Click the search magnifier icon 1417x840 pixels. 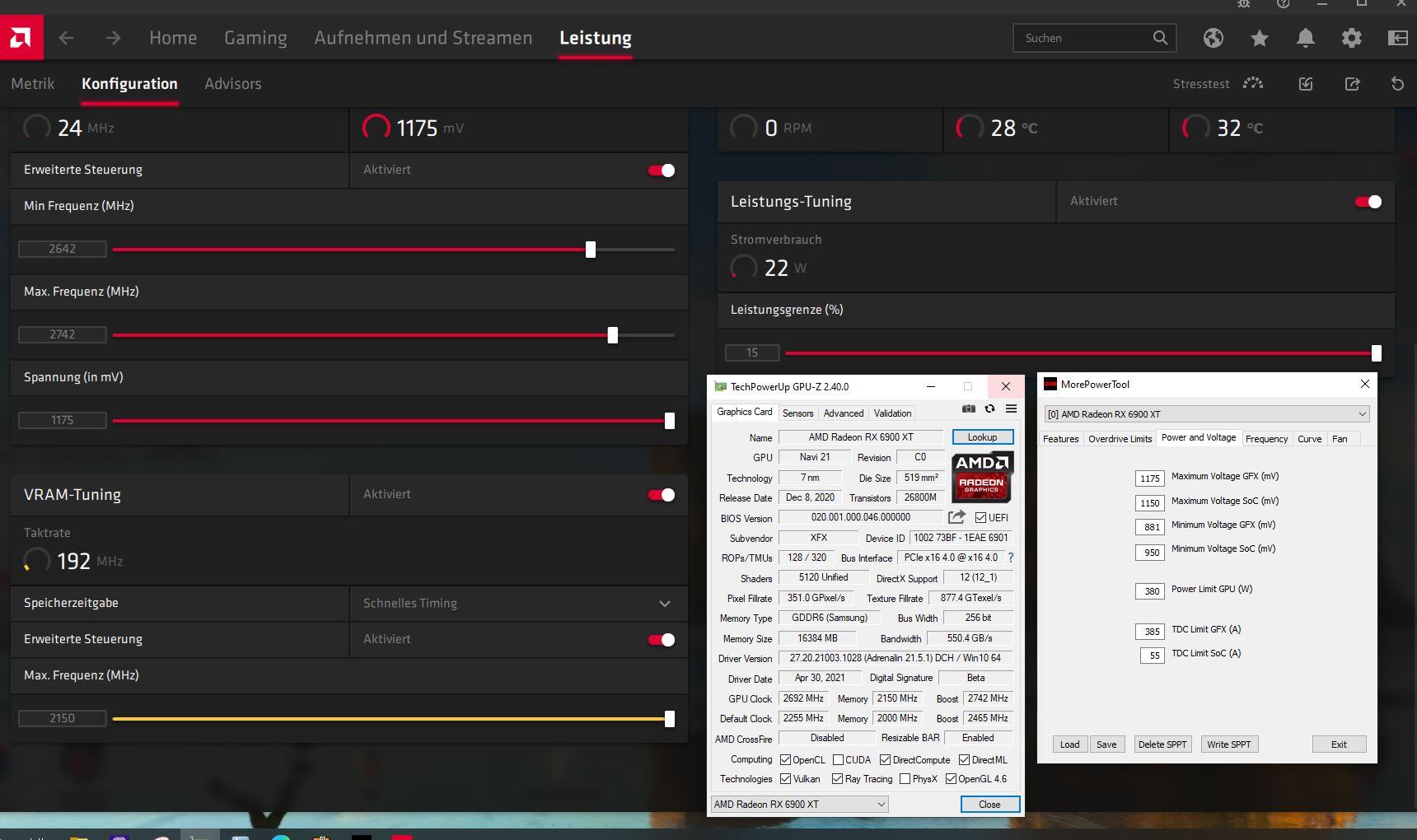1160,38
